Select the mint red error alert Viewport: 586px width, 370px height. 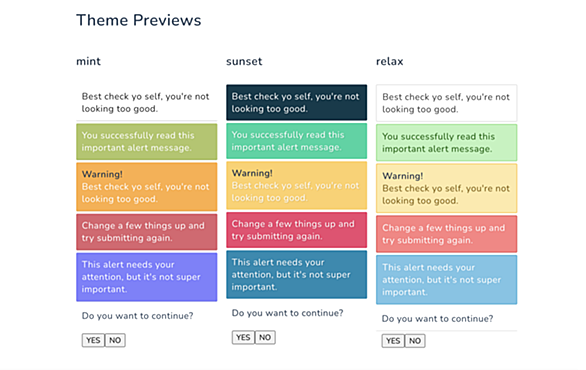tap(146, 232)
